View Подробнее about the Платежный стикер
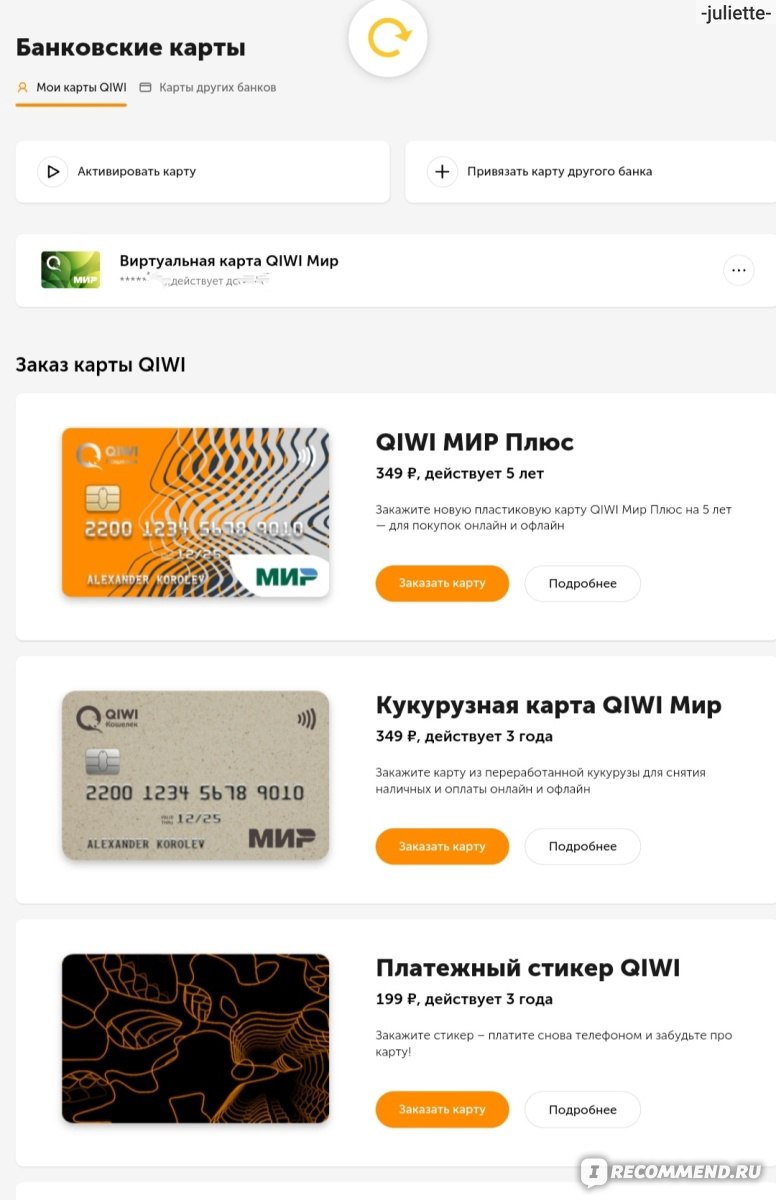The height and width of the screenshot is (1200, 776). pos(582,1109)
